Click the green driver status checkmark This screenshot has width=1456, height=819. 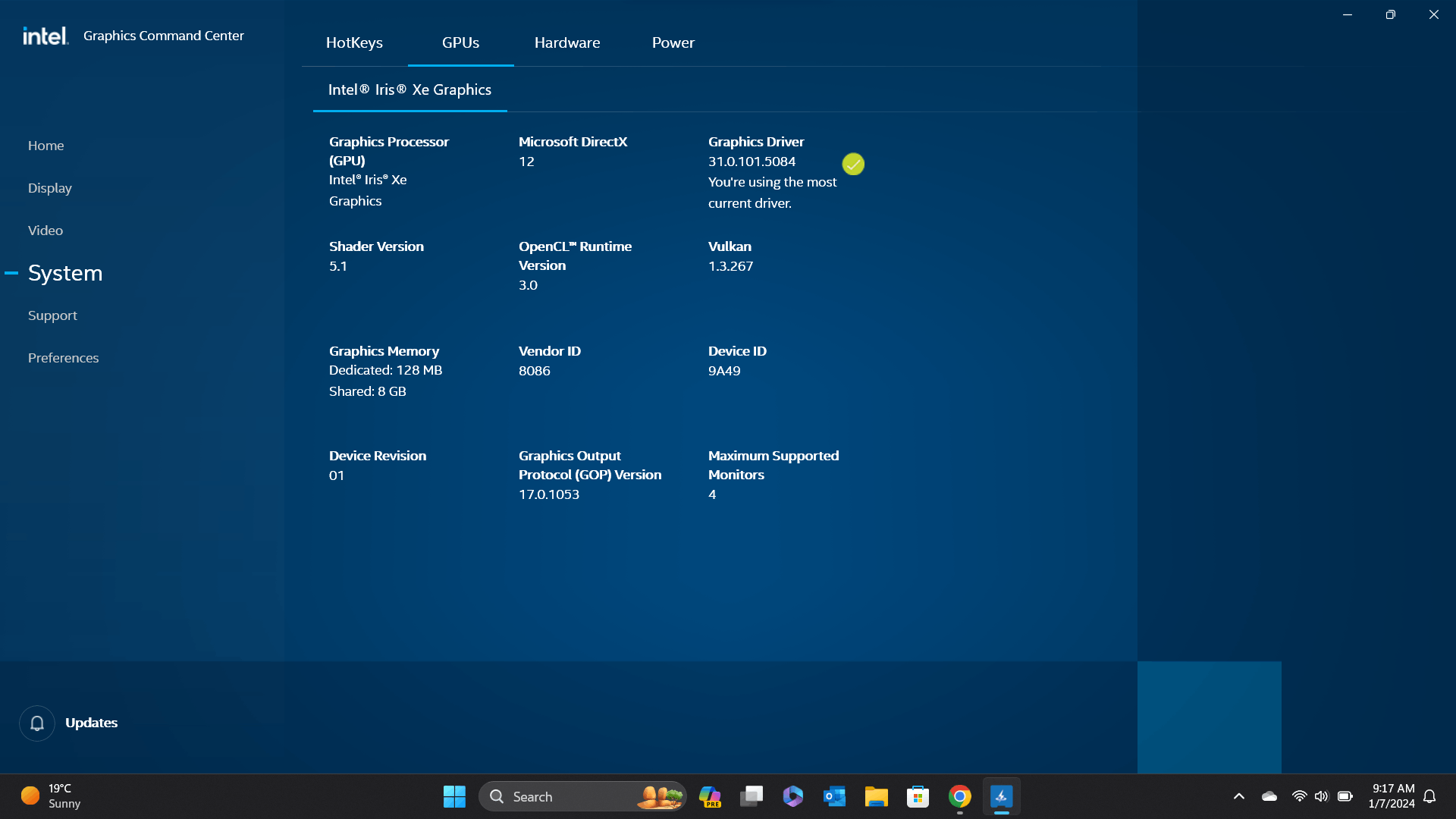pyautogui.click(x=853, y=164)
